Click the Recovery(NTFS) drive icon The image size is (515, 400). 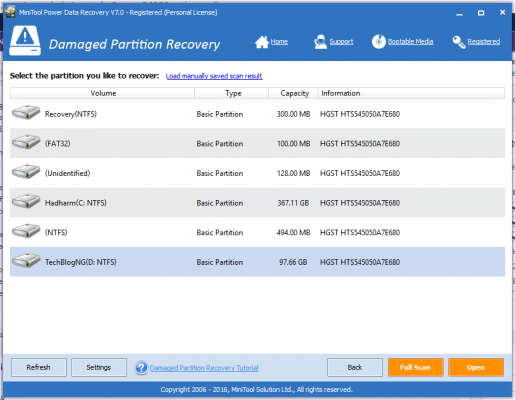pyautogui.click(x=26, y=113)
